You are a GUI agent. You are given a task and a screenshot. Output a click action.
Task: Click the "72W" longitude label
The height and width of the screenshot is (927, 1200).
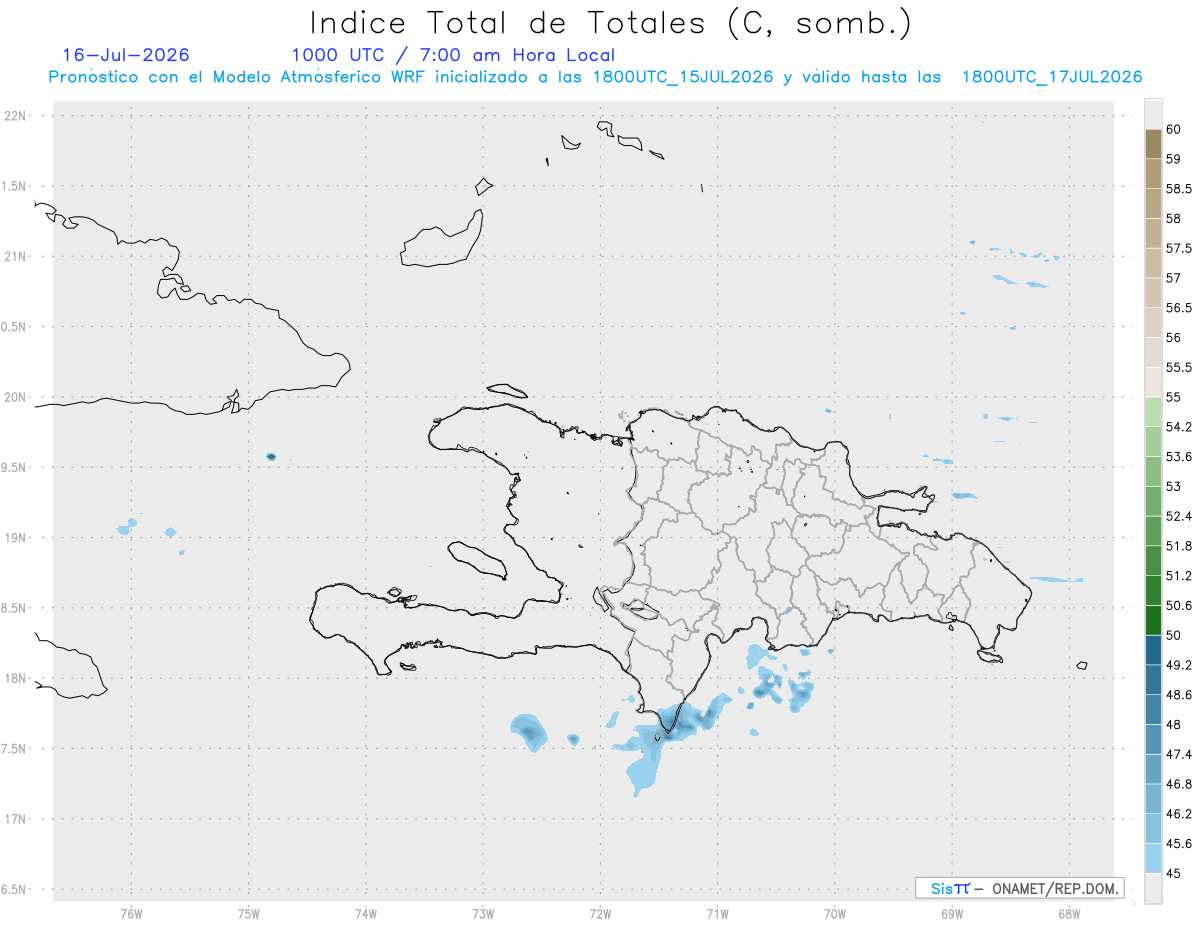(x=600, y=914)
